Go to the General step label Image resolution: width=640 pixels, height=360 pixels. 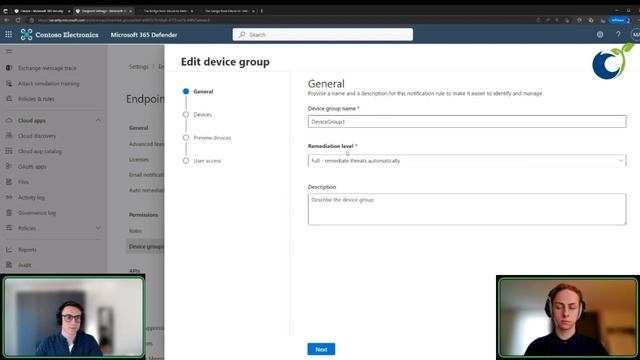203,91
